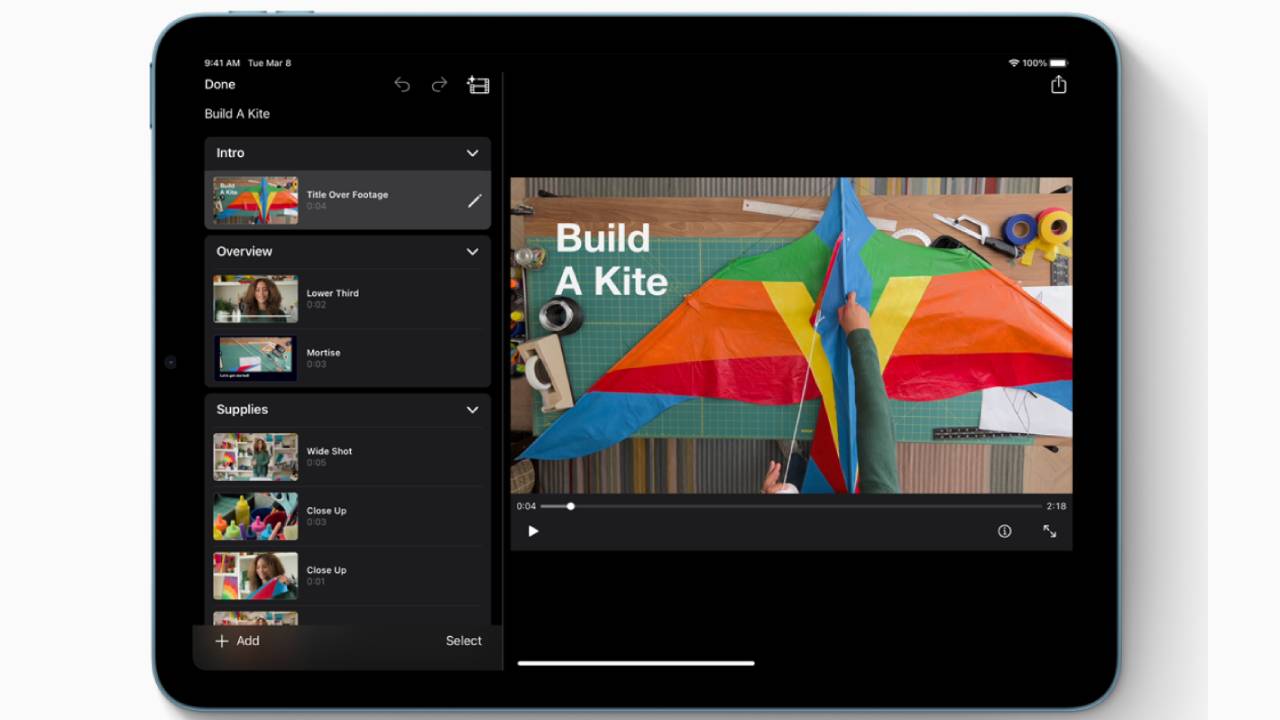
Task: Tap the Add button
Action: [237, 641]
